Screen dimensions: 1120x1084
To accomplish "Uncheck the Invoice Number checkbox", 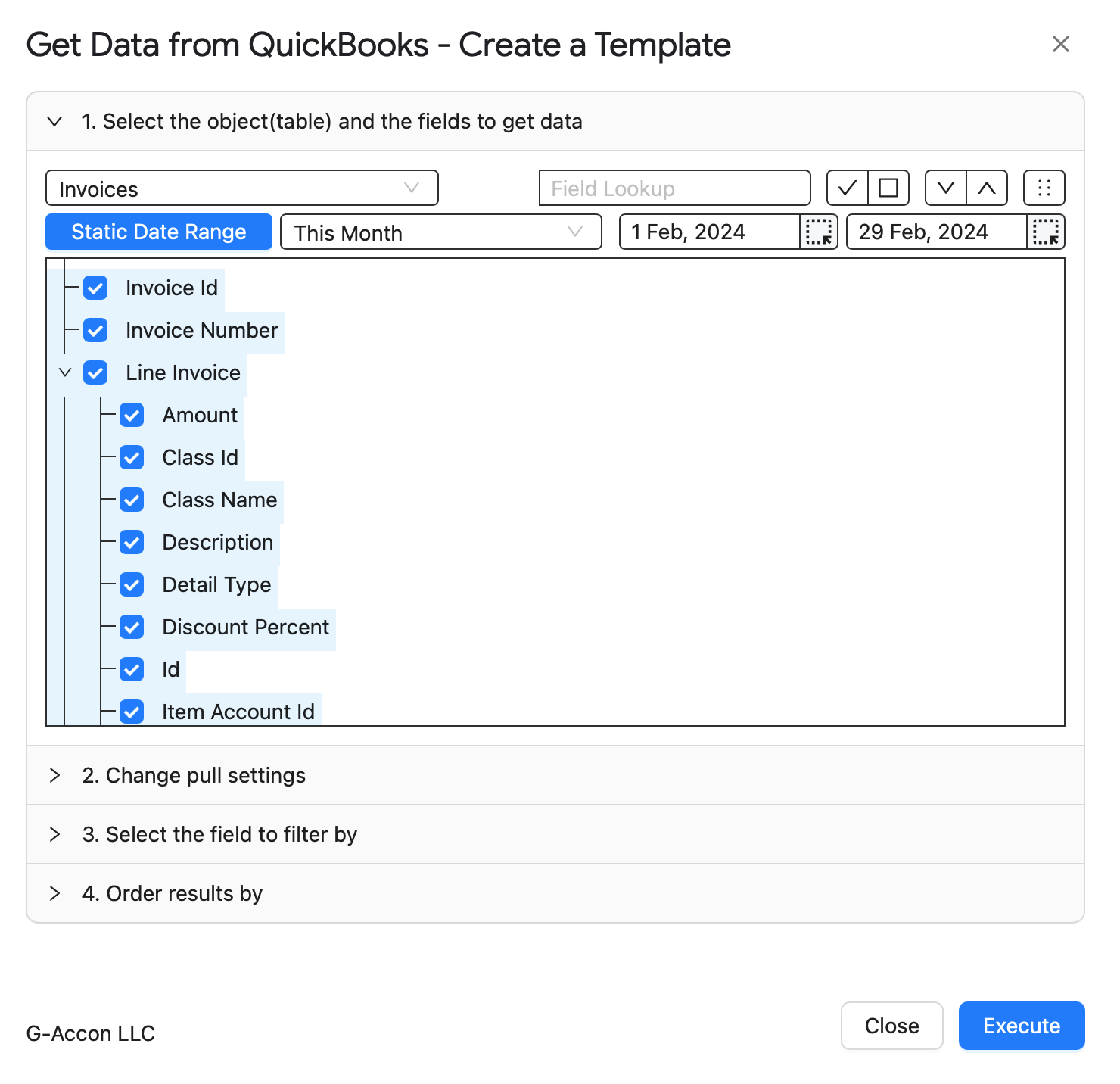I will pyautogui.click(x=95, y=330).
